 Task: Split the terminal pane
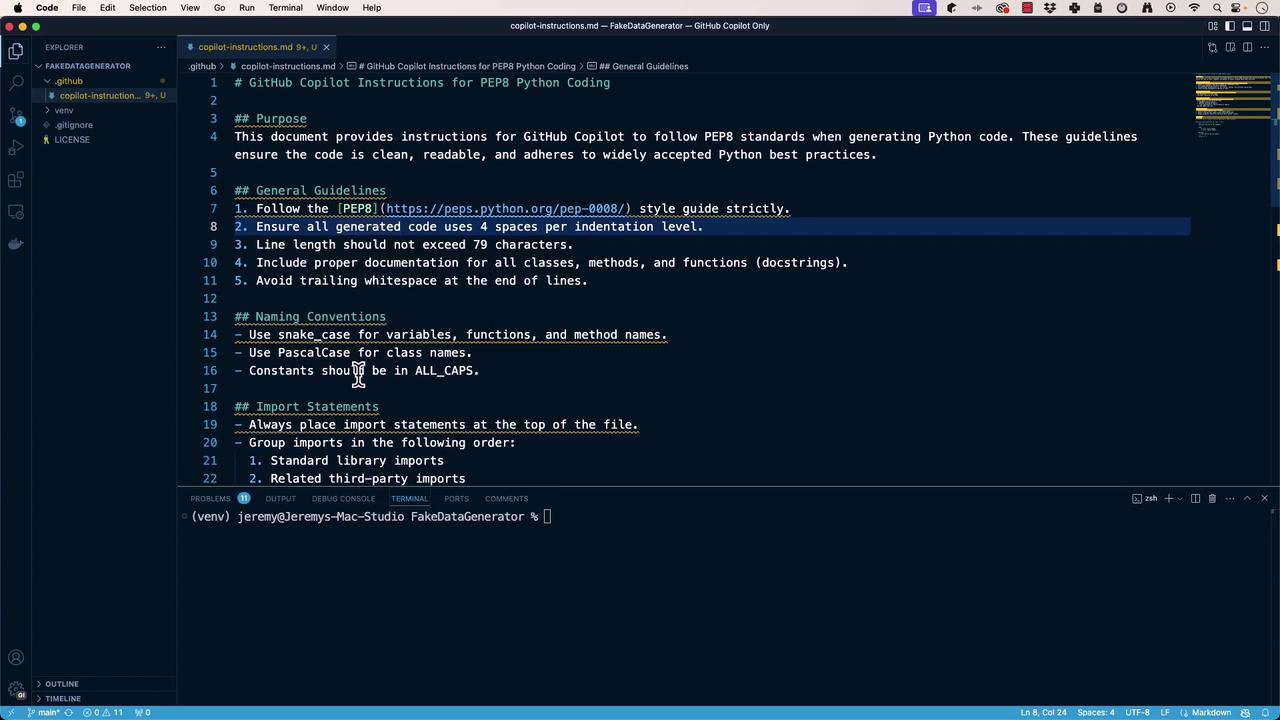pyautogui.click(x=1195, y=498)
